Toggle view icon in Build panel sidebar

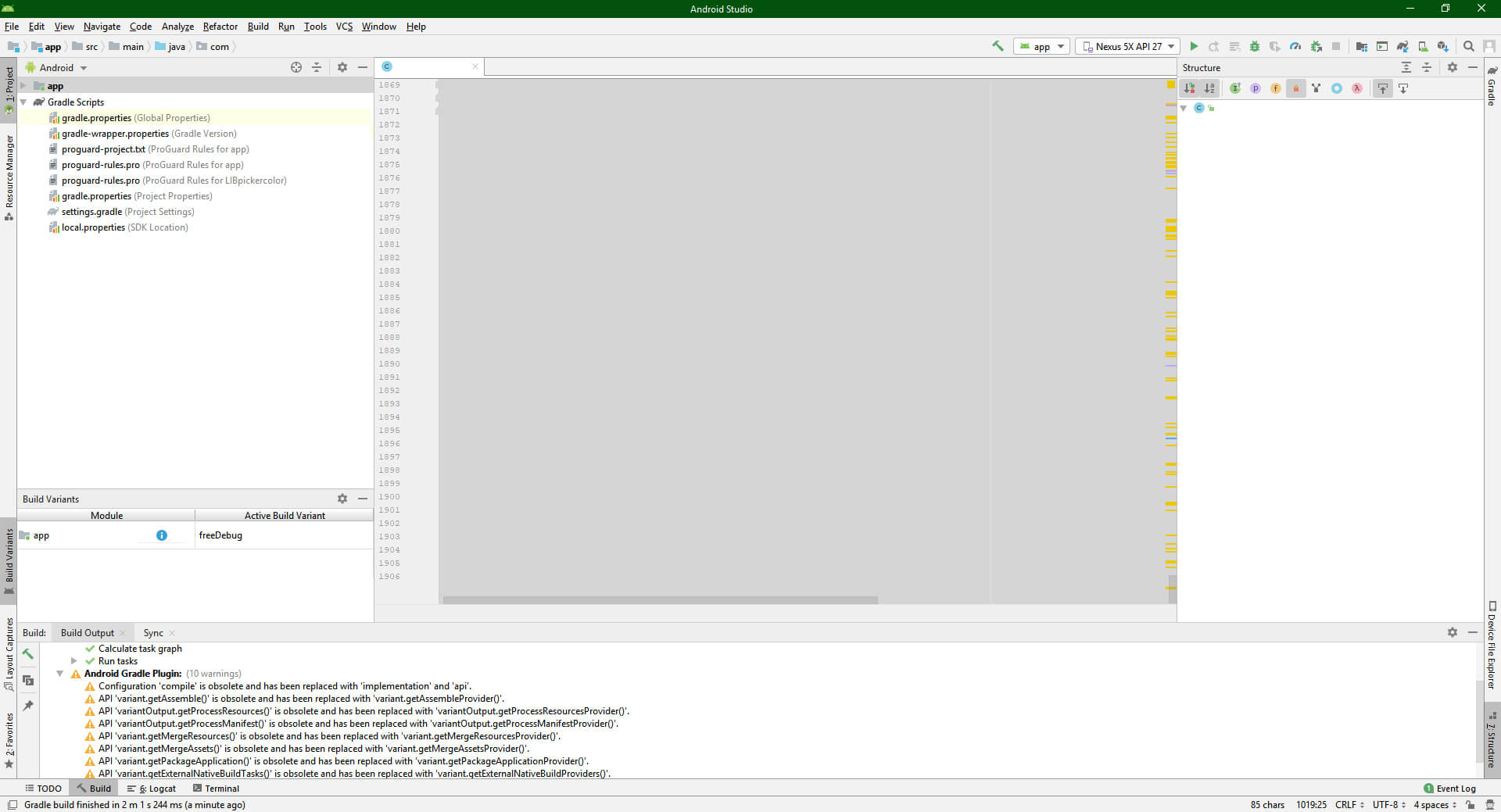tap(28, 680)
